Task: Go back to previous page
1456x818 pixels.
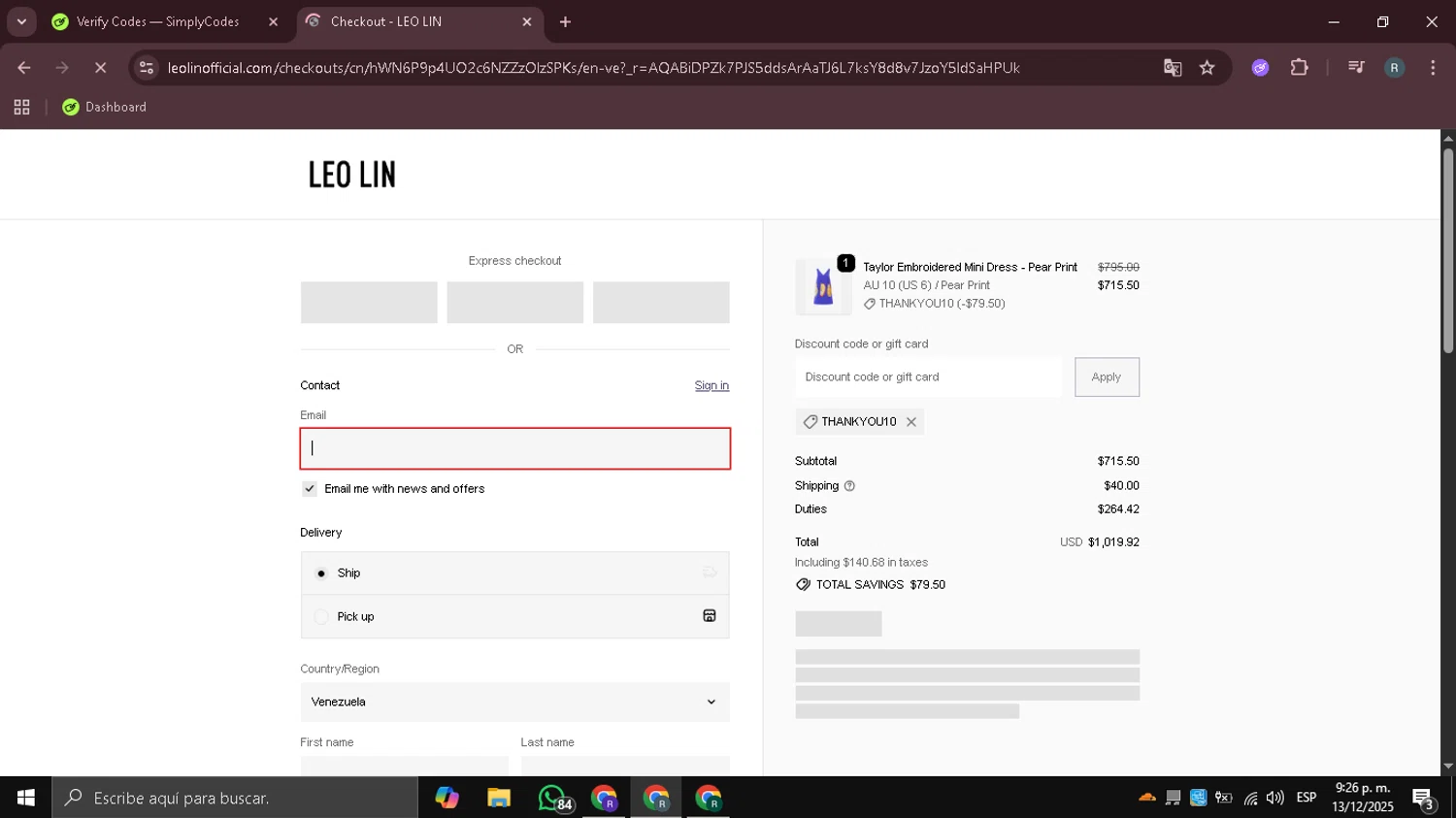Action: pos(24,68)
